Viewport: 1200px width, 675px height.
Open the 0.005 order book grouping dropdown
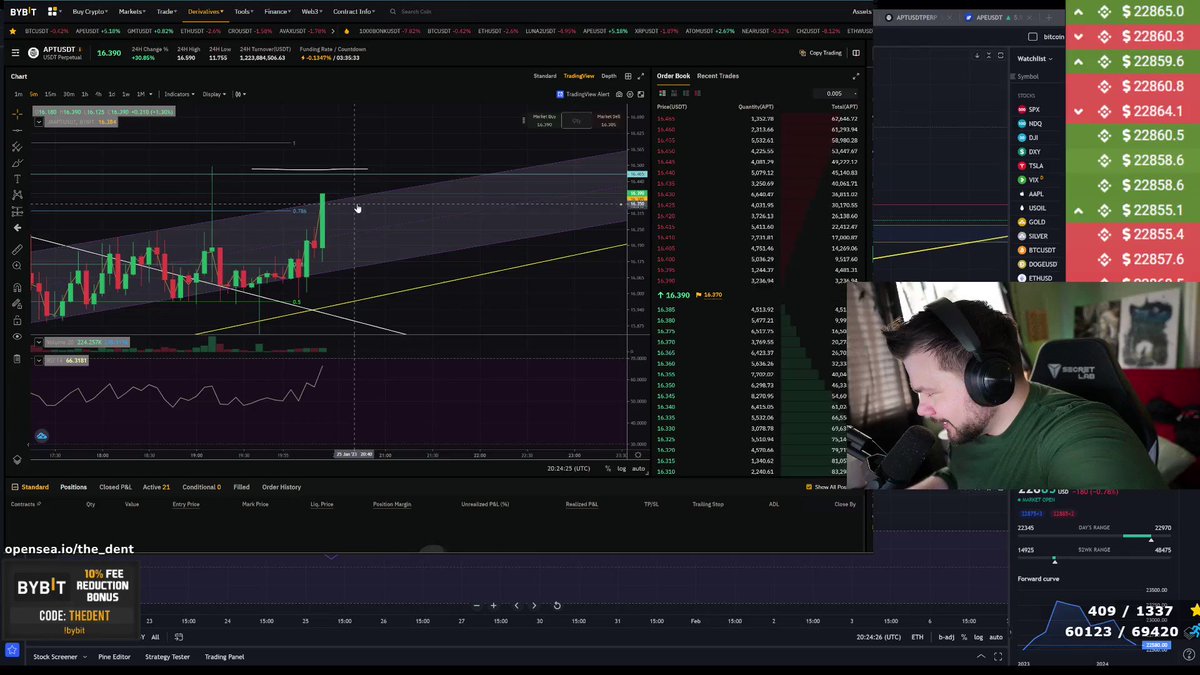pos(833,93)
